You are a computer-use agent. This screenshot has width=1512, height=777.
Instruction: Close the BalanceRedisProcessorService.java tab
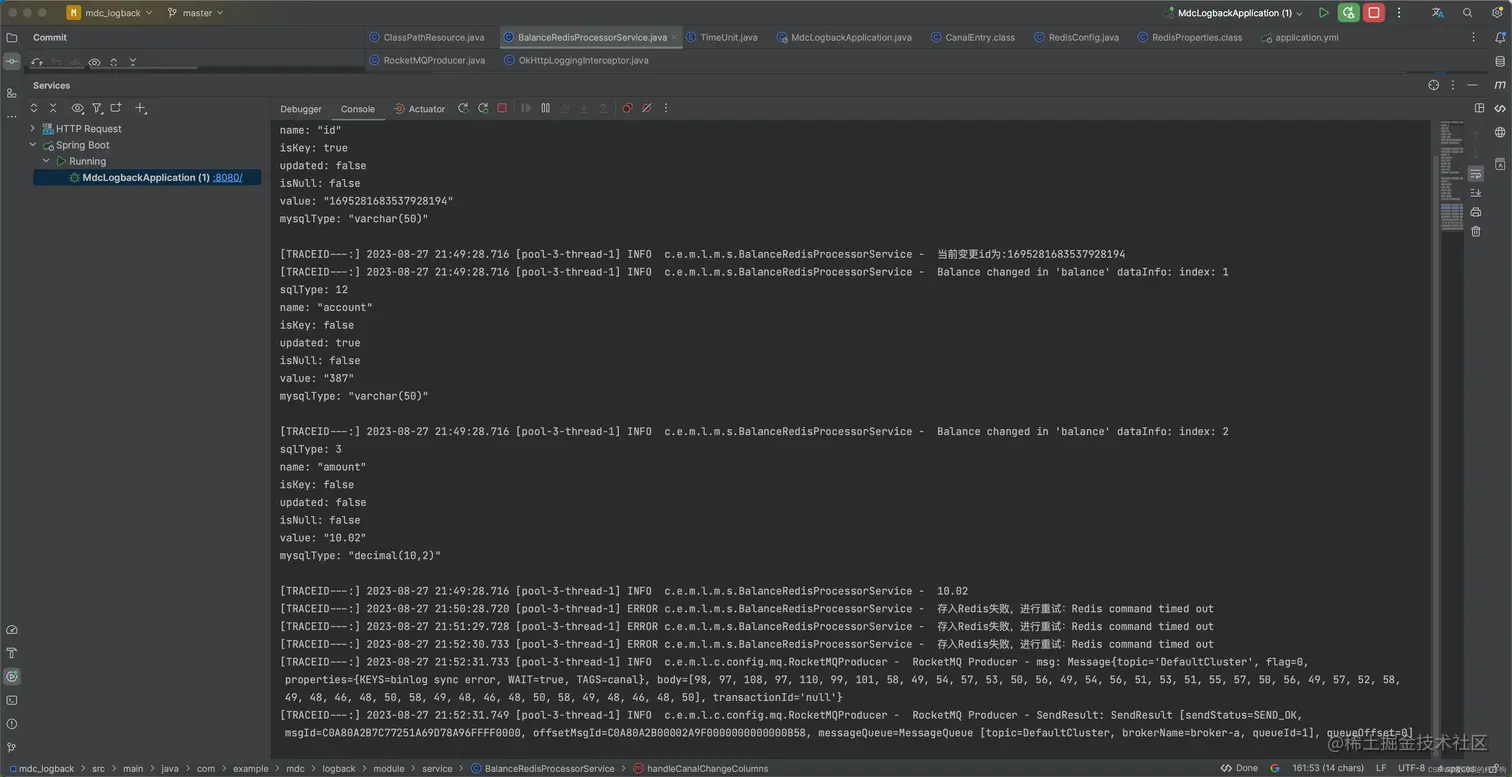point(675,37)
